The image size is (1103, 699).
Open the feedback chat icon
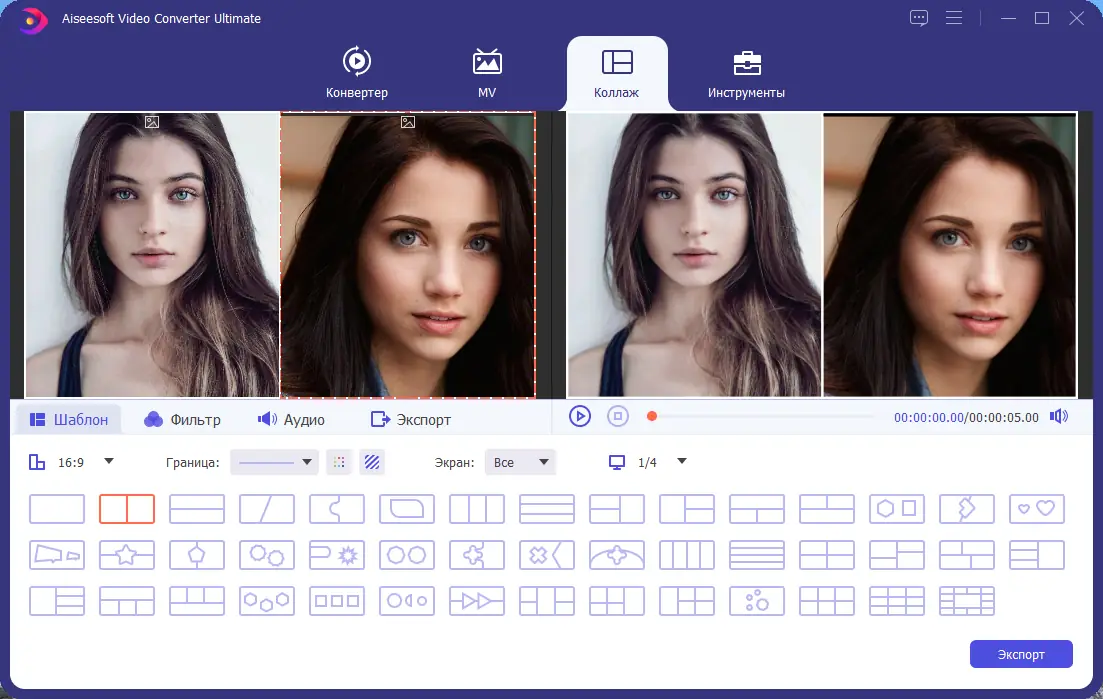pyautogui.click(x=919, y=18)
